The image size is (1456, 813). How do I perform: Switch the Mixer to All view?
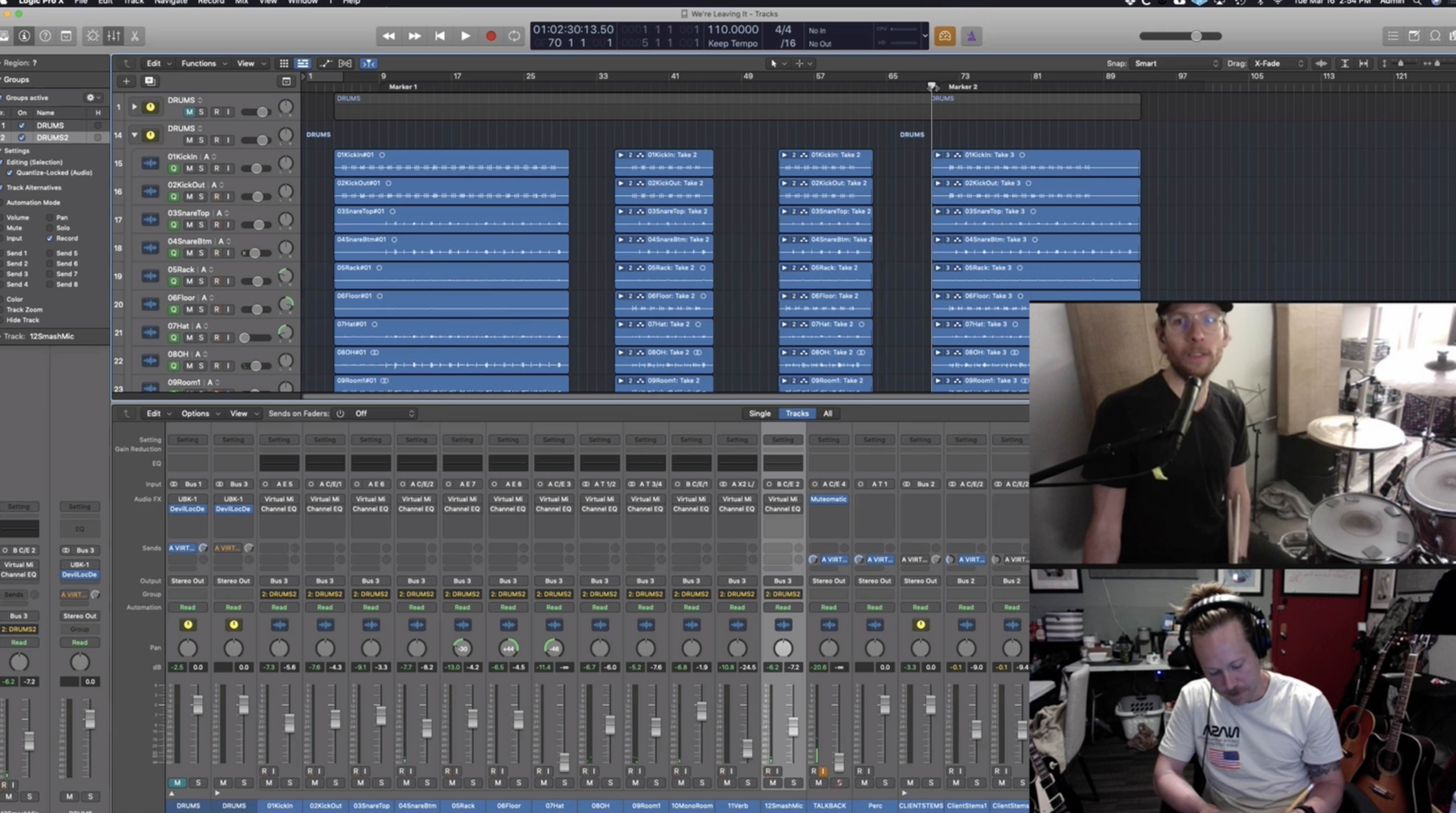(x=828, y=413)
